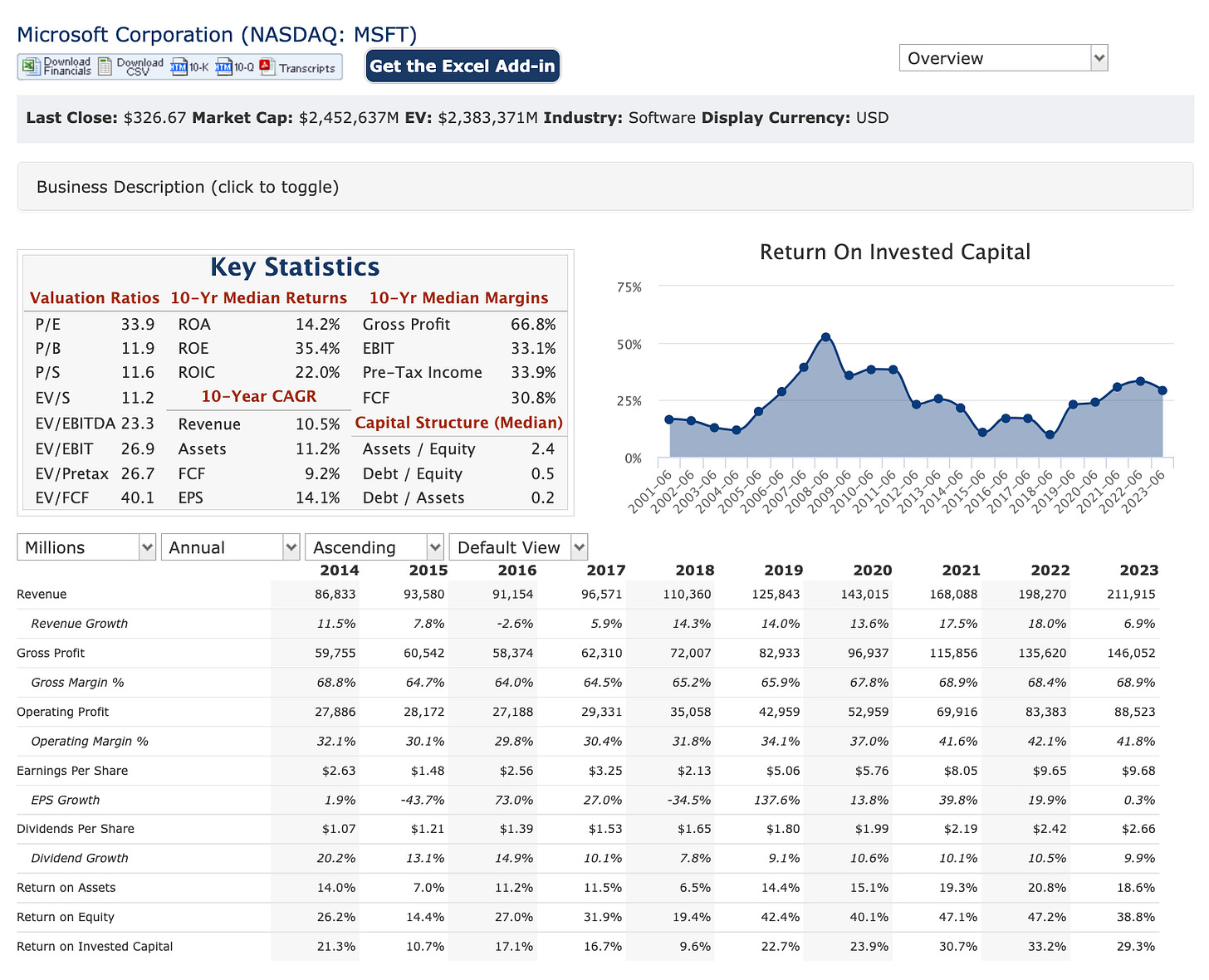Click the 2008-06 peak point on ROIC chart
Image resolution: width=1209 pixels, height=980 pixels.
click(x=825, y=337)
